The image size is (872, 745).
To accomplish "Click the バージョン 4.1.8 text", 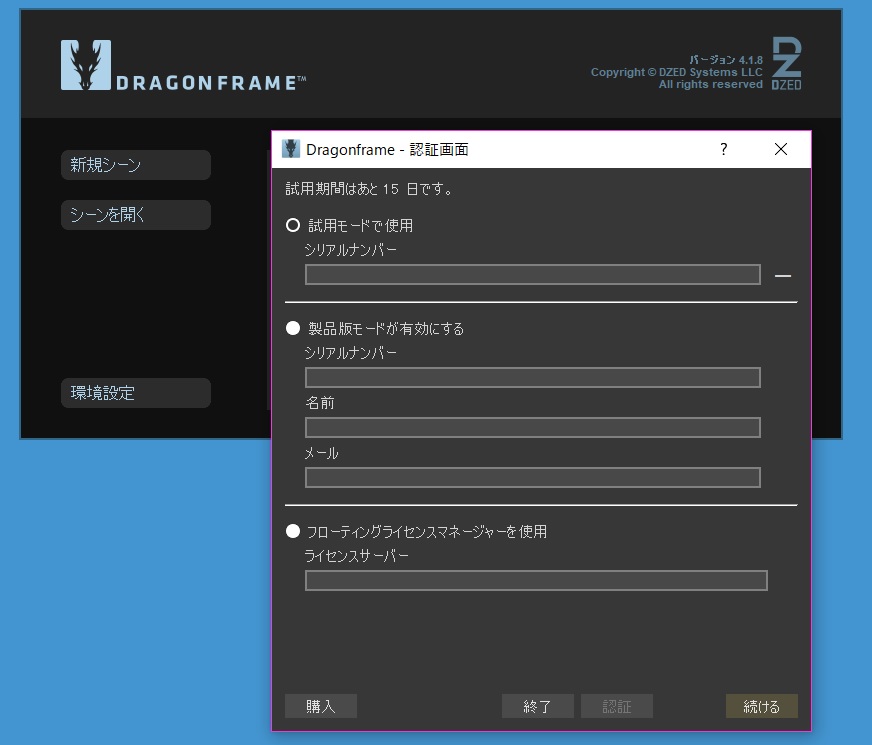I will [x=726, y=59].
